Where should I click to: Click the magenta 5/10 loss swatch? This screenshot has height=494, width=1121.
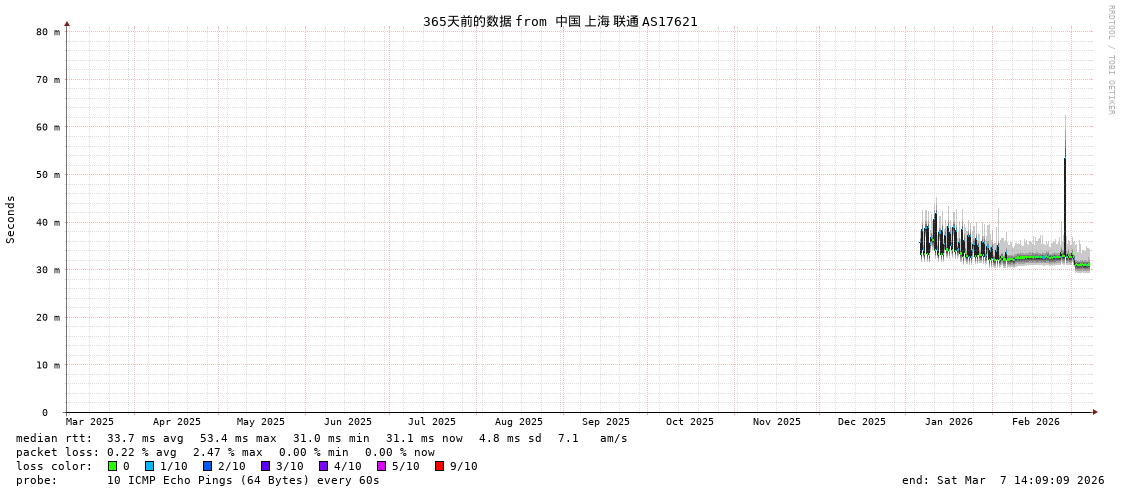[382, 466]
